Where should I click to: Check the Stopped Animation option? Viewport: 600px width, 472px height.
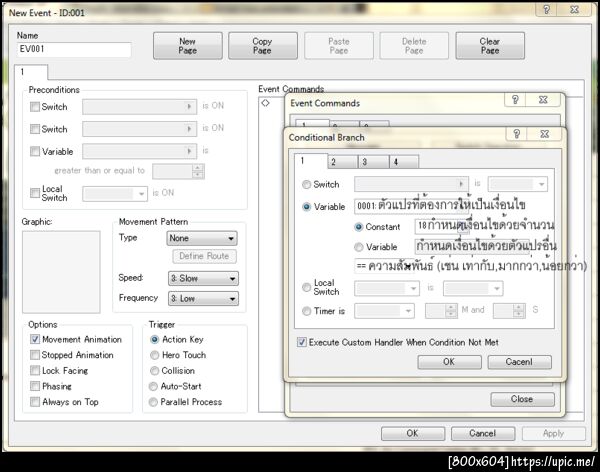35,355
